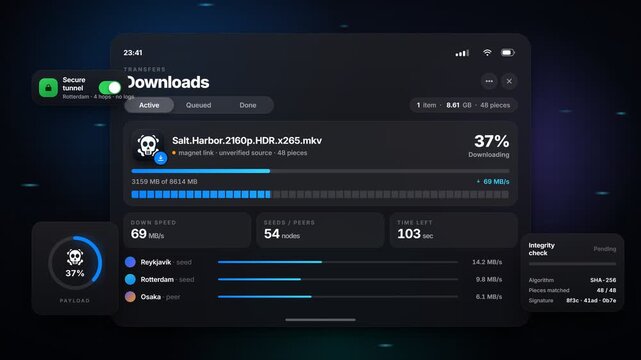
Task: Switch to the Done tab
Action: coord(248,105)
